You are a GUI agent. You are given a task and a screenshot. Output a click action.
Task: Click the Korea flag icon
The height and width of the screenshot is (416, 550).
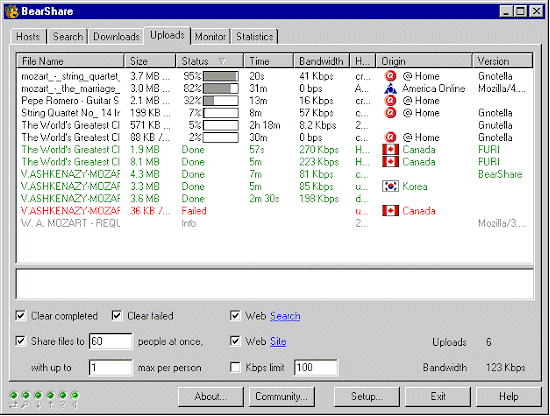click(390, 186)
